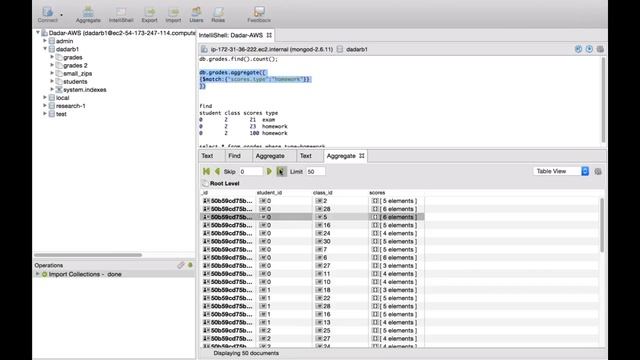Expand the research-1 database node
The height and width of the screenshot is (360, 640).
45,106
